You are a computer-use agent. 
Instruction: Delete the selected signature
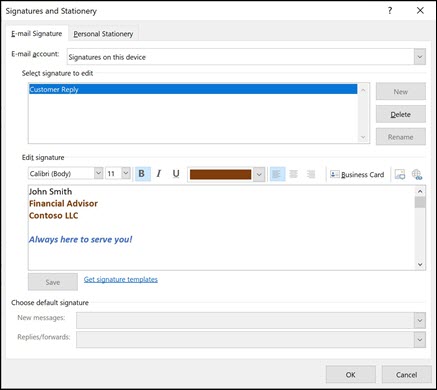[x=401, y=114]
